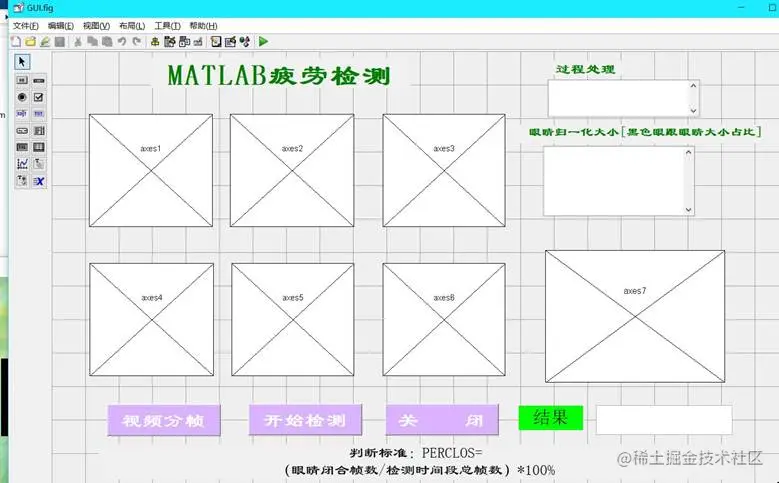Click the Redo toolbar icon
The image size is (779, 483).
click(x=137, y=42)
